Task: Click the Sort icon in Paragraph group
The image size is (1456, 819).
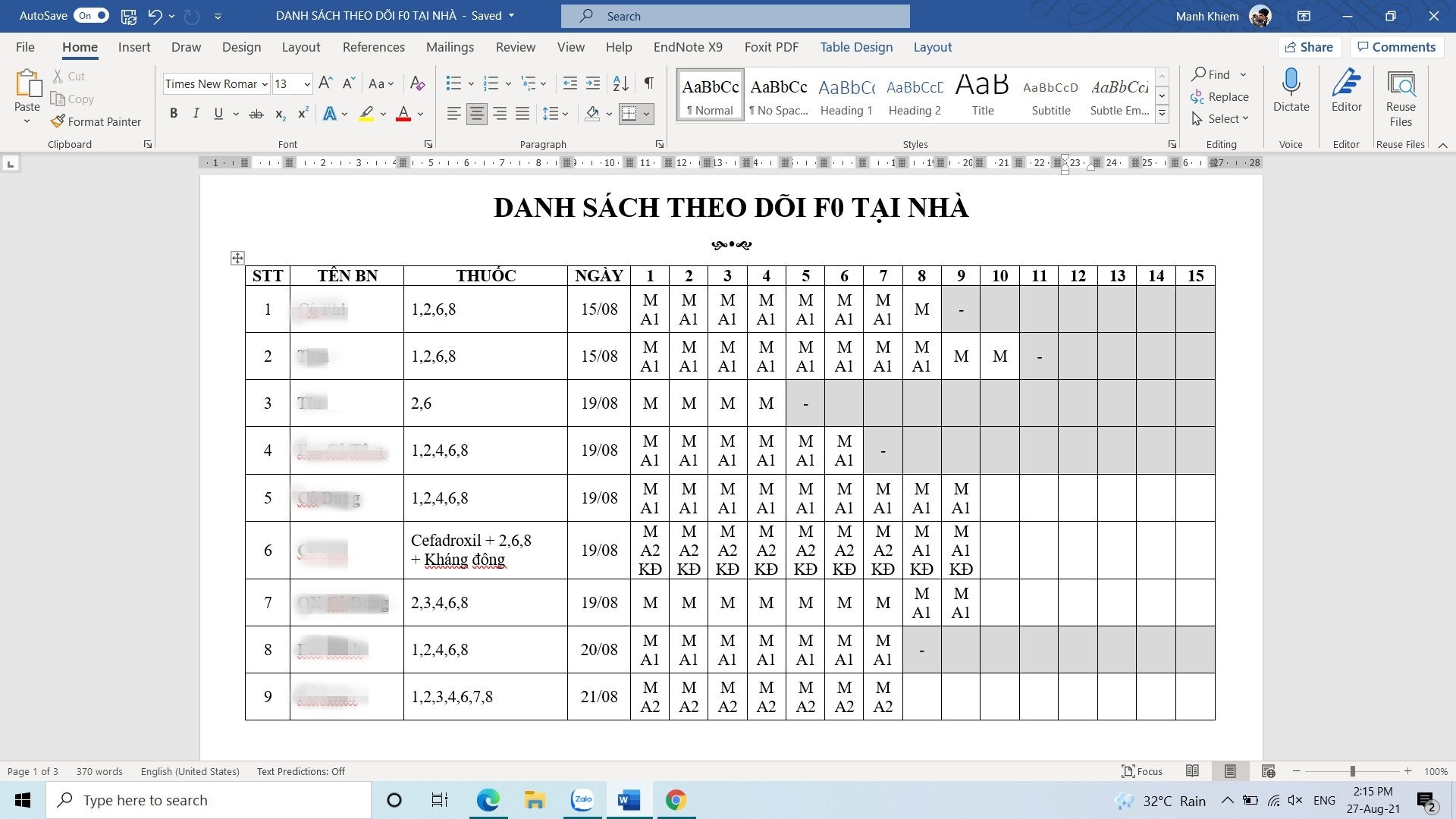Action: pyautogui.click(x=620, y=83)
